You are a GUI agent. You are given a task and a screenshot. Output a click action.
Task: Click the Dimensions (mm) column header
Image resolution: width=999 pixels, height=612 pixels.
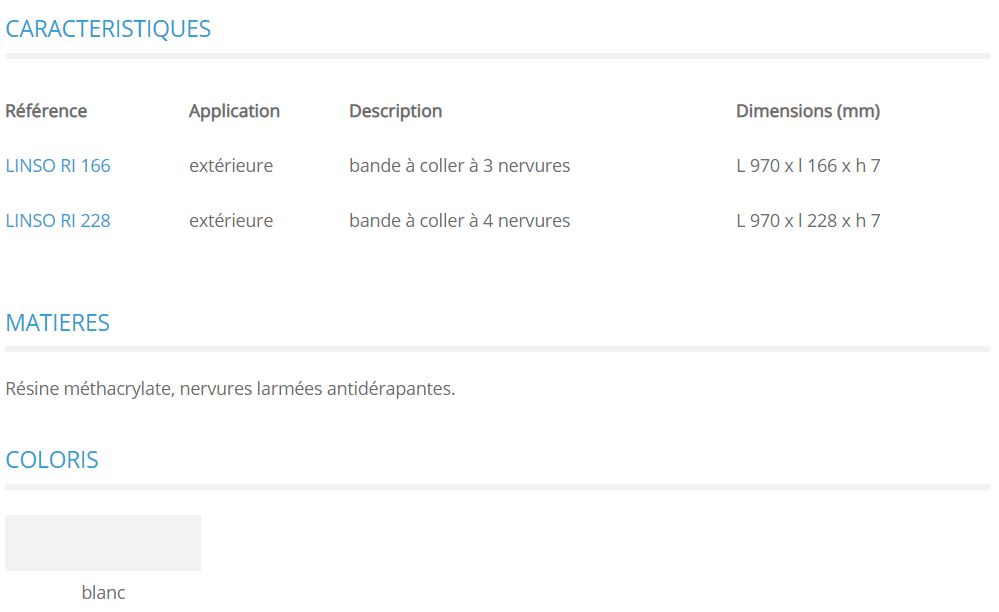[x=808, y=111]
